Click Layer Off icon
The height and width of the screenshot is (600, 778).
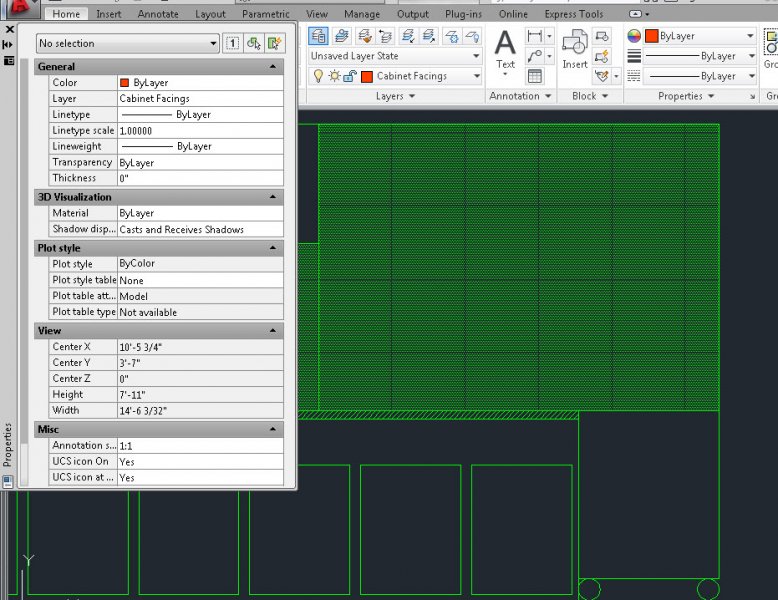(x=472, y=36)
